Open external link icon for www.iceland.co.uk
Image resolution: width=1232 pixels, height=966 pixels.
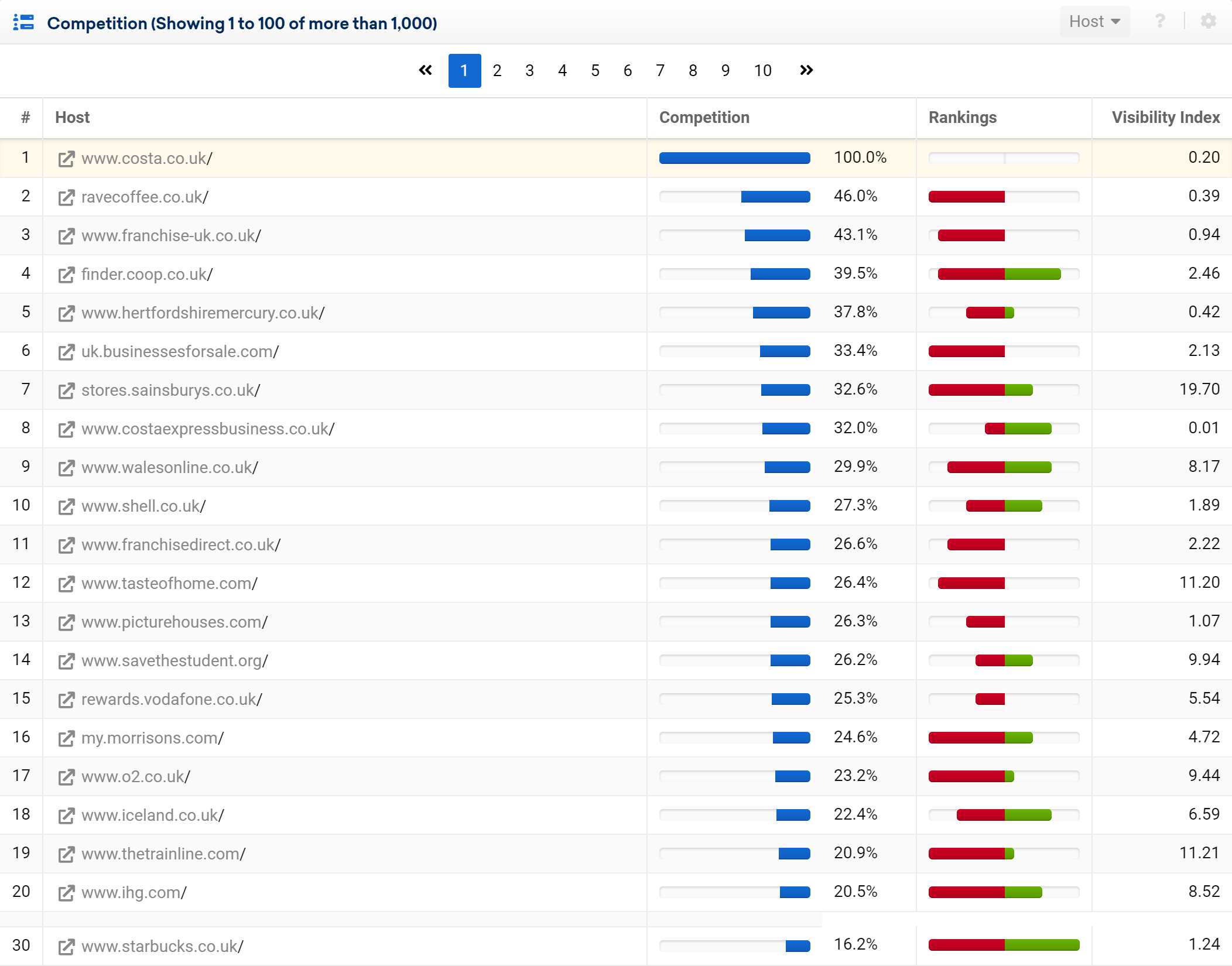(67, 816)
